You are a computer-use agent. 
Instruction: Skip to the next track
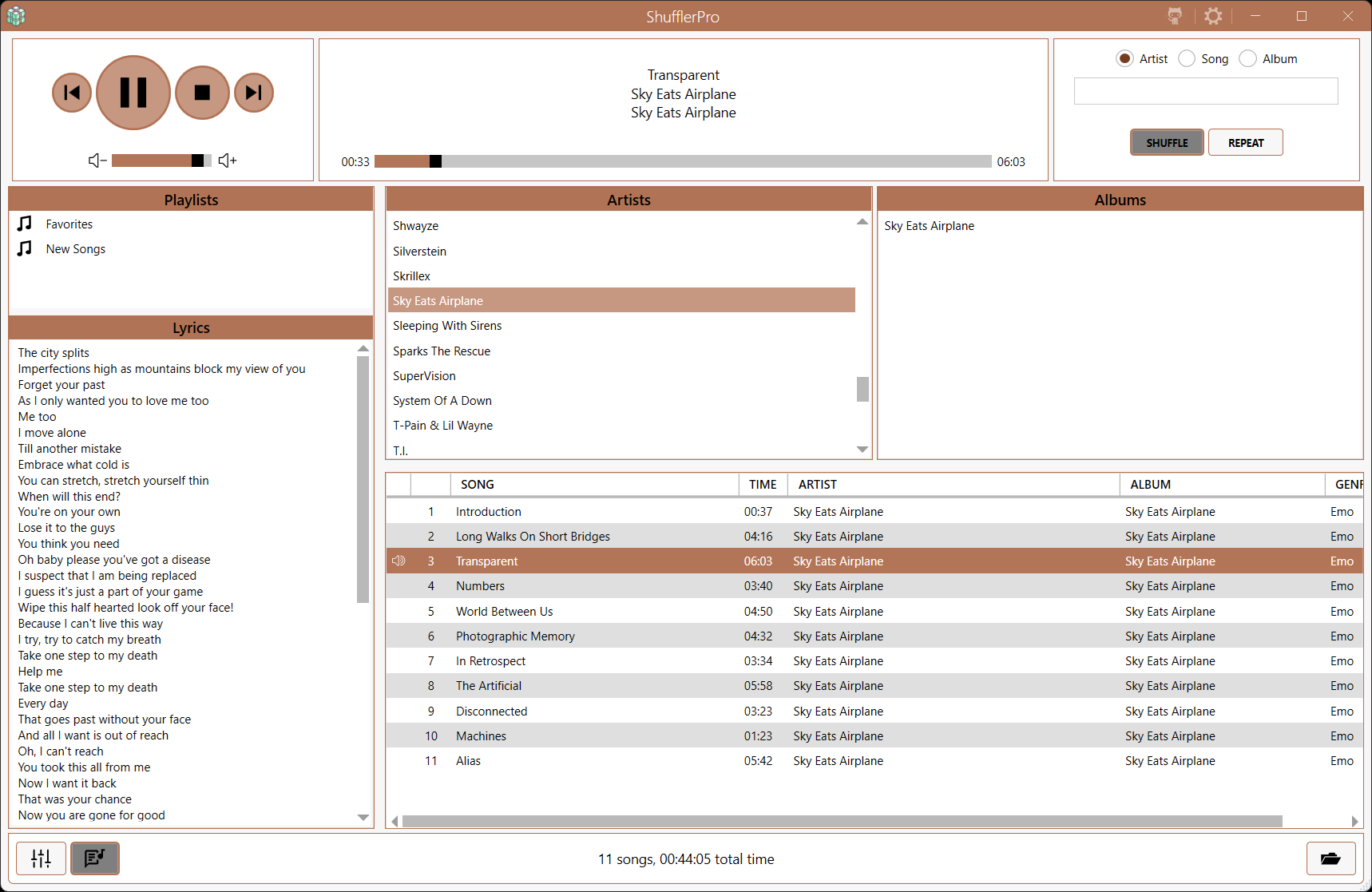[254, 93]
